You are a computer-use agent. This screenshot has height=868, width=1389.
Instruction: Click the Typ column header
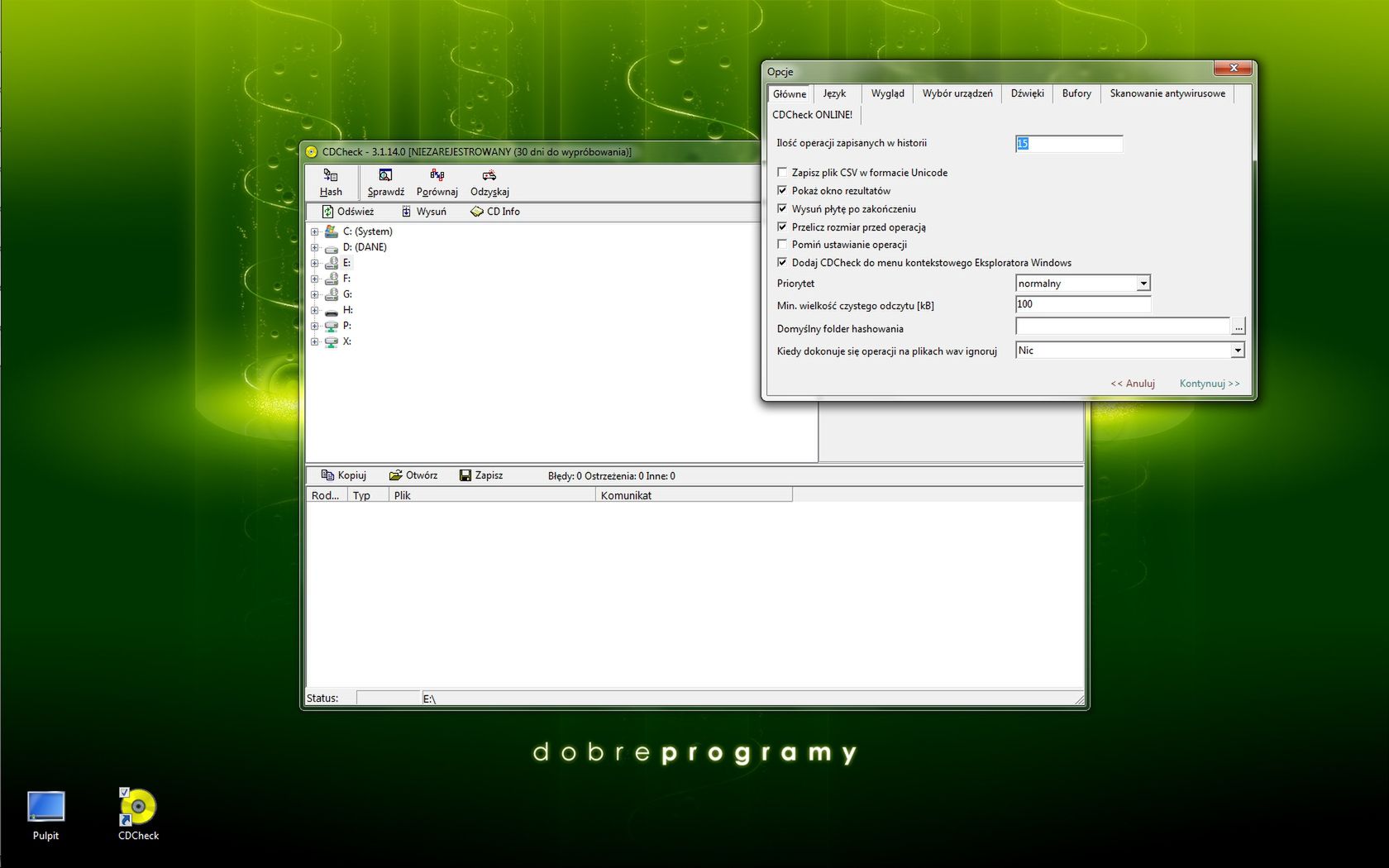[x=368, y=495]
